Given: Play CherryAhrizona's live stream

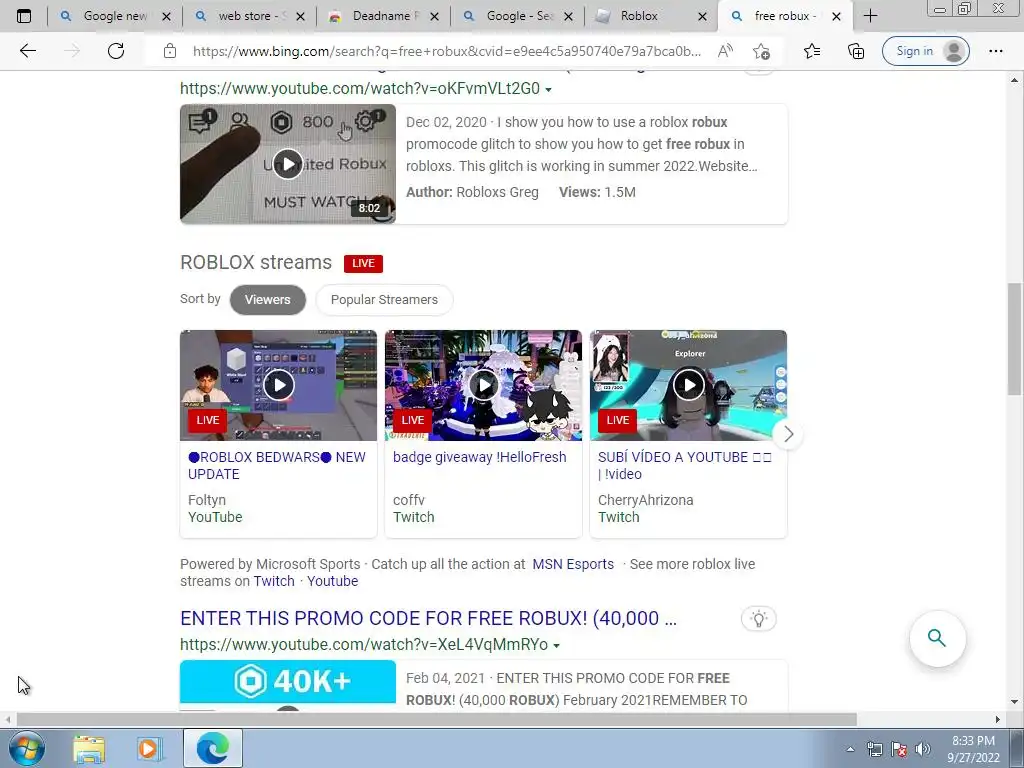Looking at the screenshot, I should 688,385.
